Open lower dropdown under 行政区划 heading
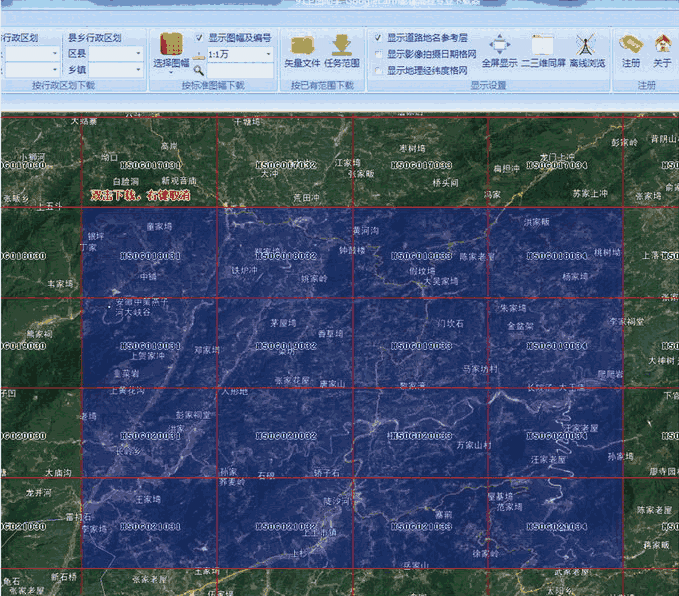Image resolution: width=679 pixels, height=596 pixels. click(55, 69)
